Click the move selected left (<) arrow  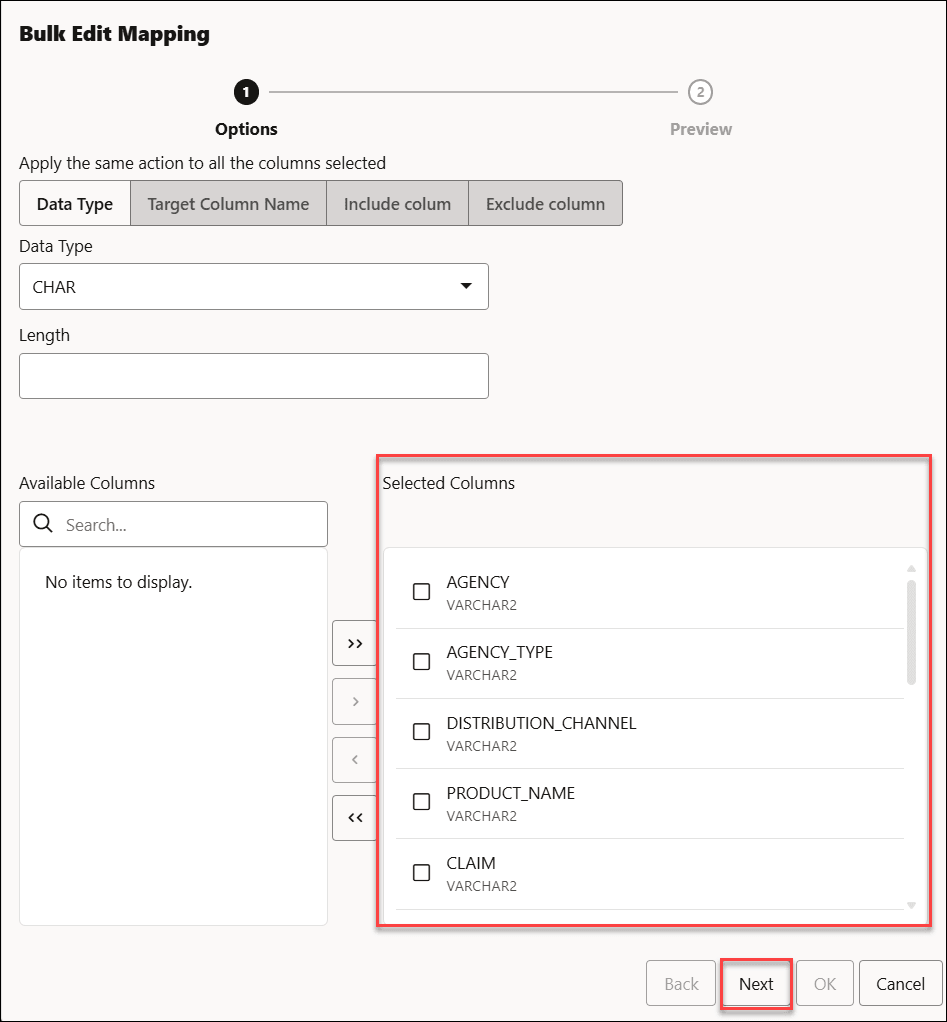(x=354, y=760)
